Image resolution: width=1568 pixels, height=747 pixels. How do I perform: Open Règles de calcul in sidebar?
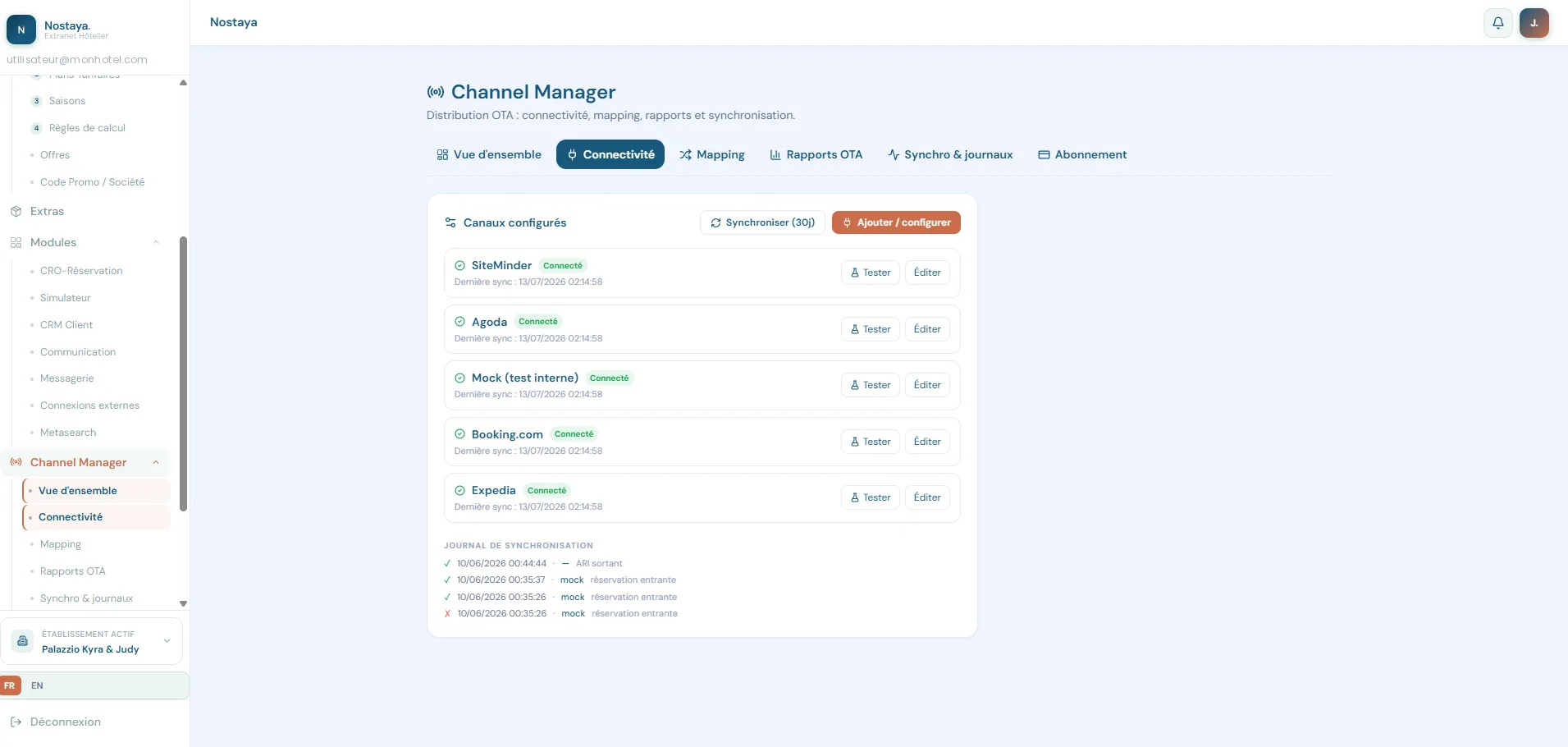coord(87,128)
